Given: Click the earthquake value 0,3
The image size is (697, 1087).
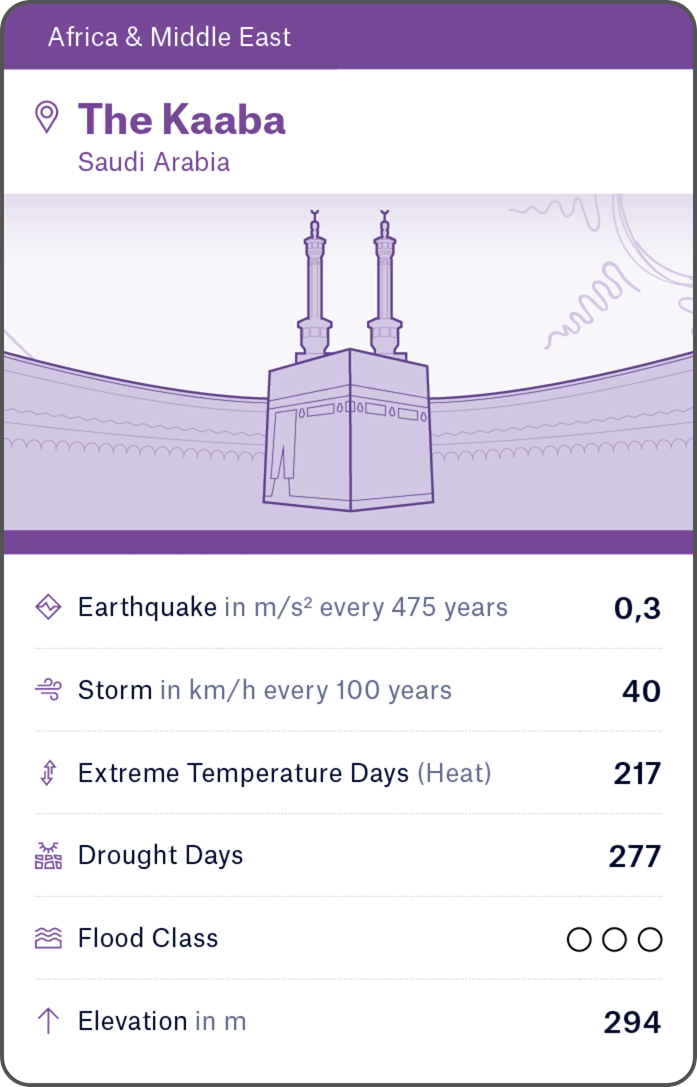Looking at the screenshot, I should tap(637, 608).
